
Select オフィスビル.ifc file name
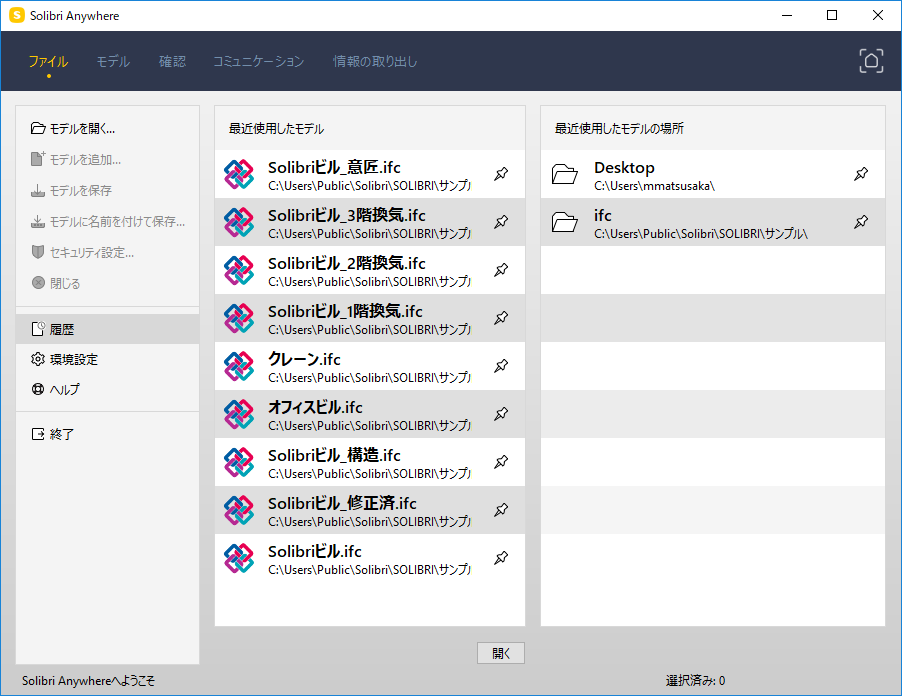pyautogui.click(x=315, y=407)
